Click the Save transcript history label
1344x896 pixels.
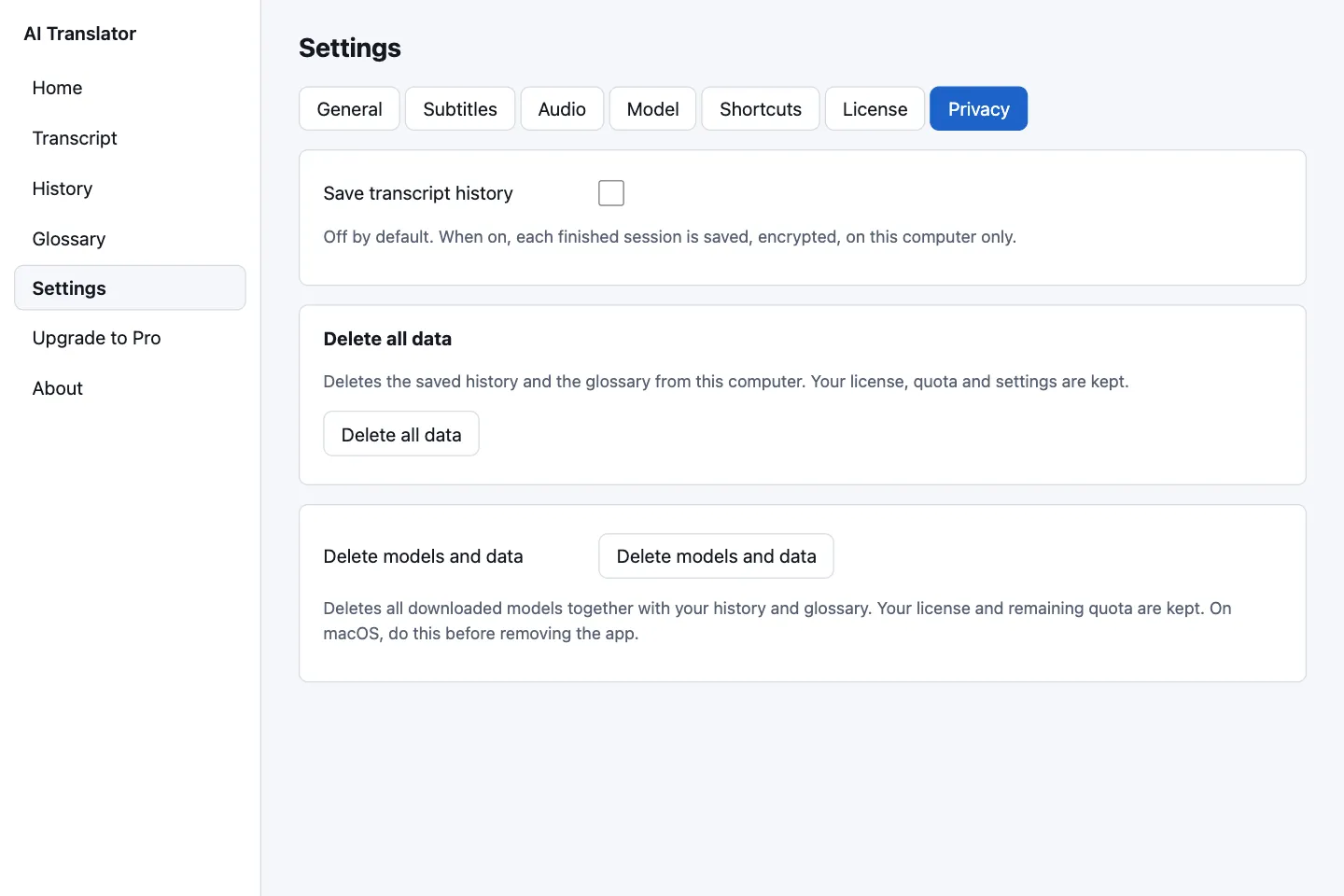418,193
